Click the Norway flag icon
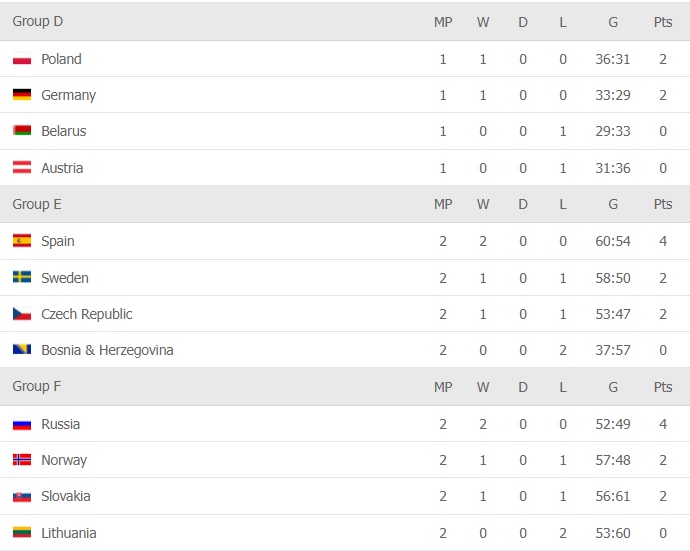 tap(22, 460)
